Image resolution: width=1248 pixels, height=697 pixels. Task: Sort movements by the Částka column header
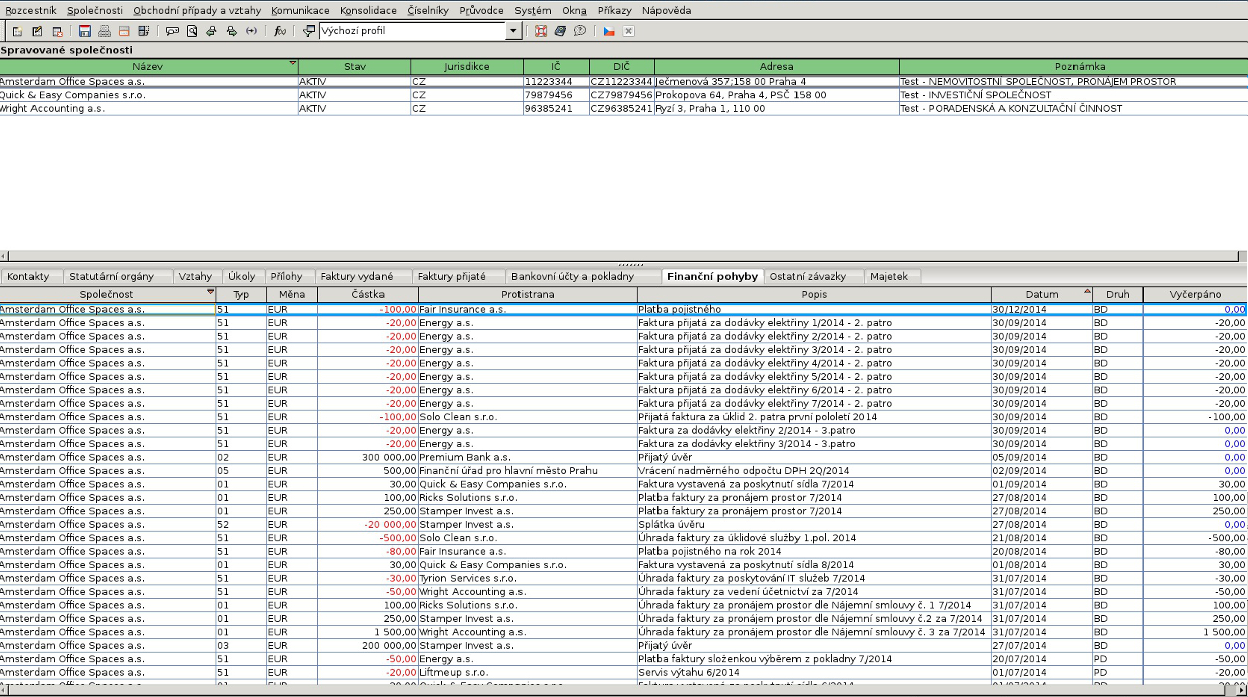click(368, 295)
